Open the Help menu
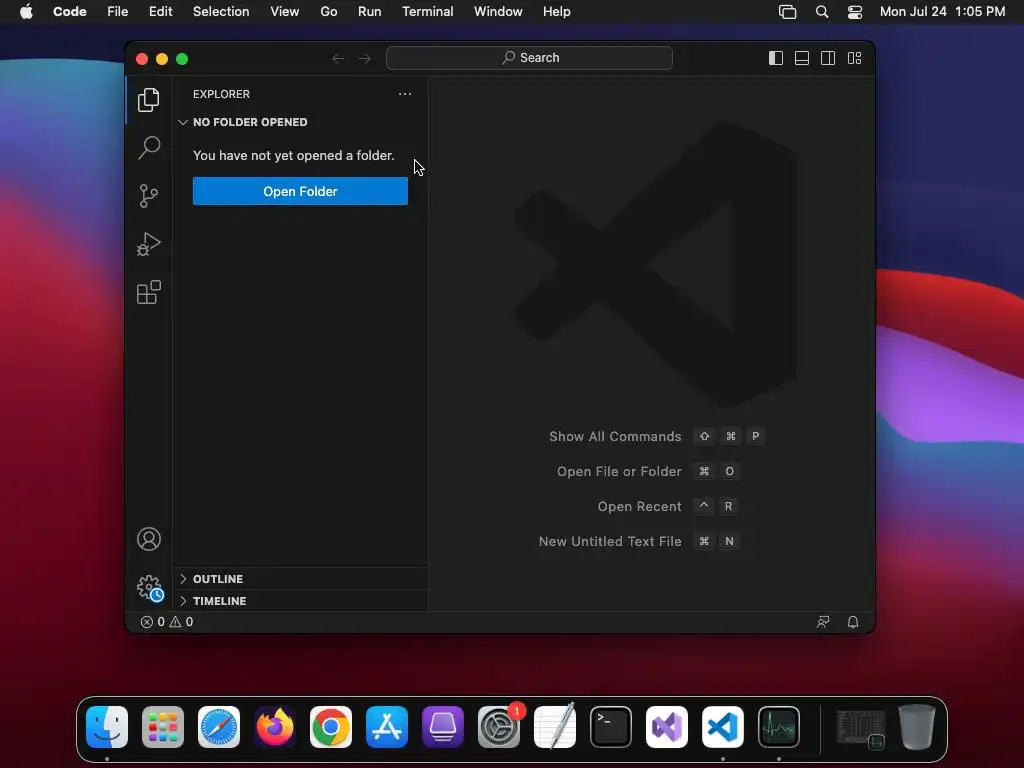The height and width of the screenshot is (768, 1024). 557,12
